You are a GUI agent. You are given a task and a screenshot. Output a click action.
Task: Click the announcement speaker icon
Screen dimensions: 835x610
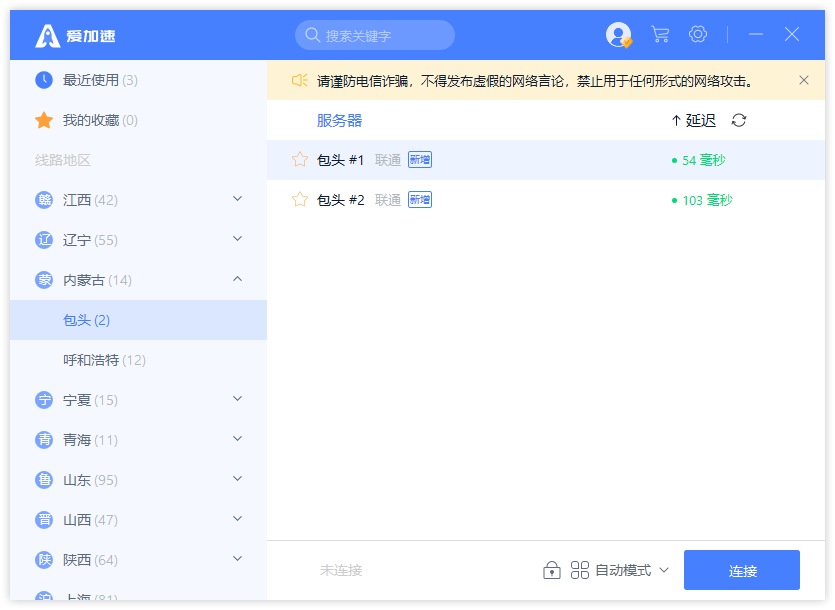(300, 80)
